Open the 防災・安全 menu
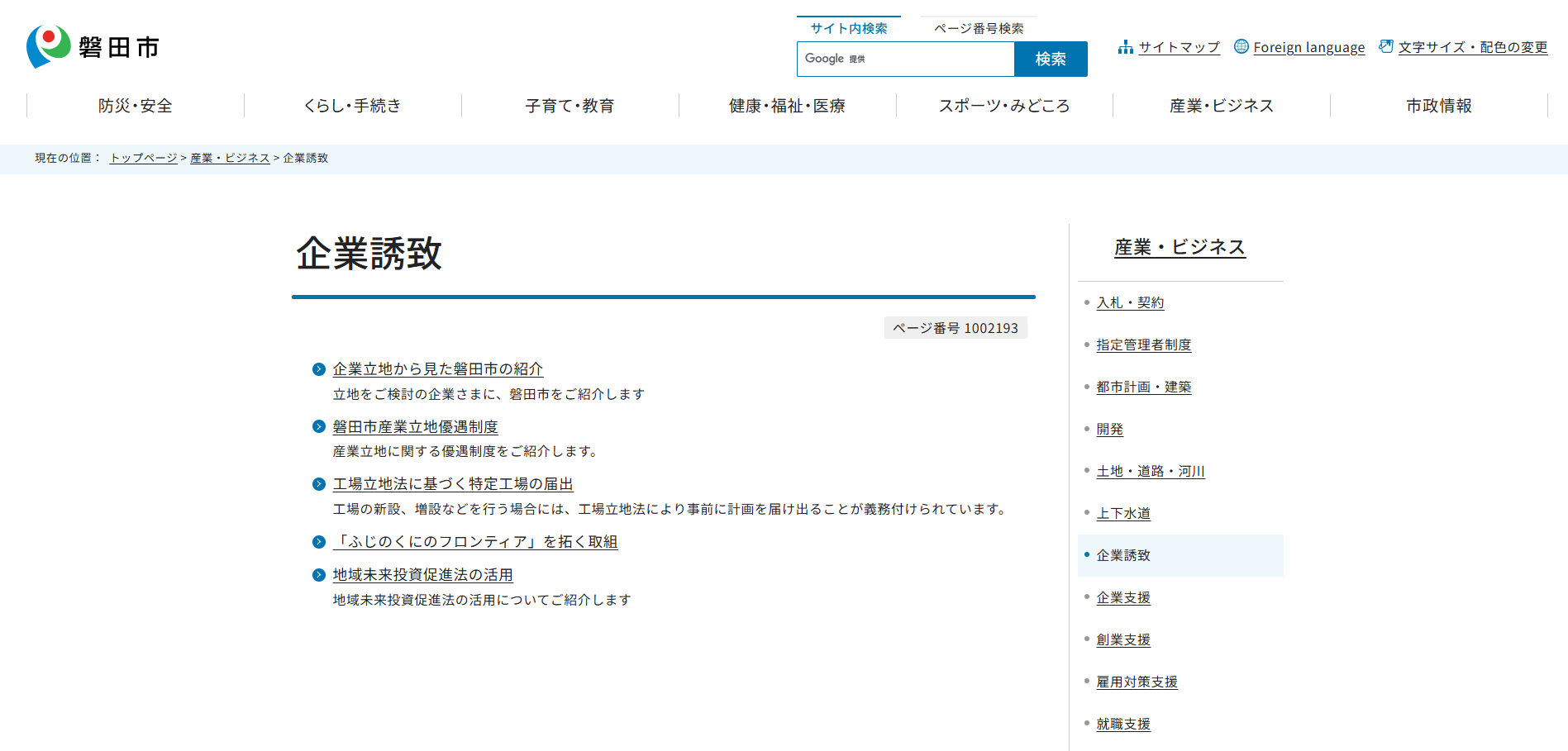The height and width of the screenshot is (751, 1568). pyautogui.click(x=136, y=106)
